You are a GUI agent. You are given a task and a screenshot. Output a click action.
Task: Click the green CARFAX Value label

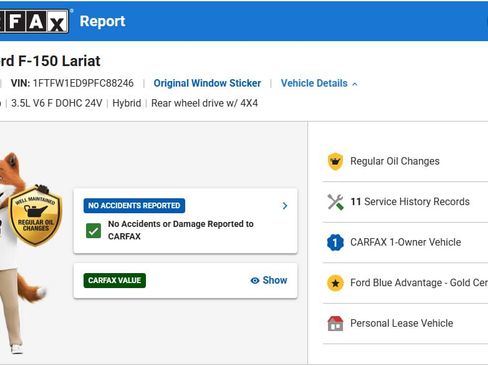[115, 280]
